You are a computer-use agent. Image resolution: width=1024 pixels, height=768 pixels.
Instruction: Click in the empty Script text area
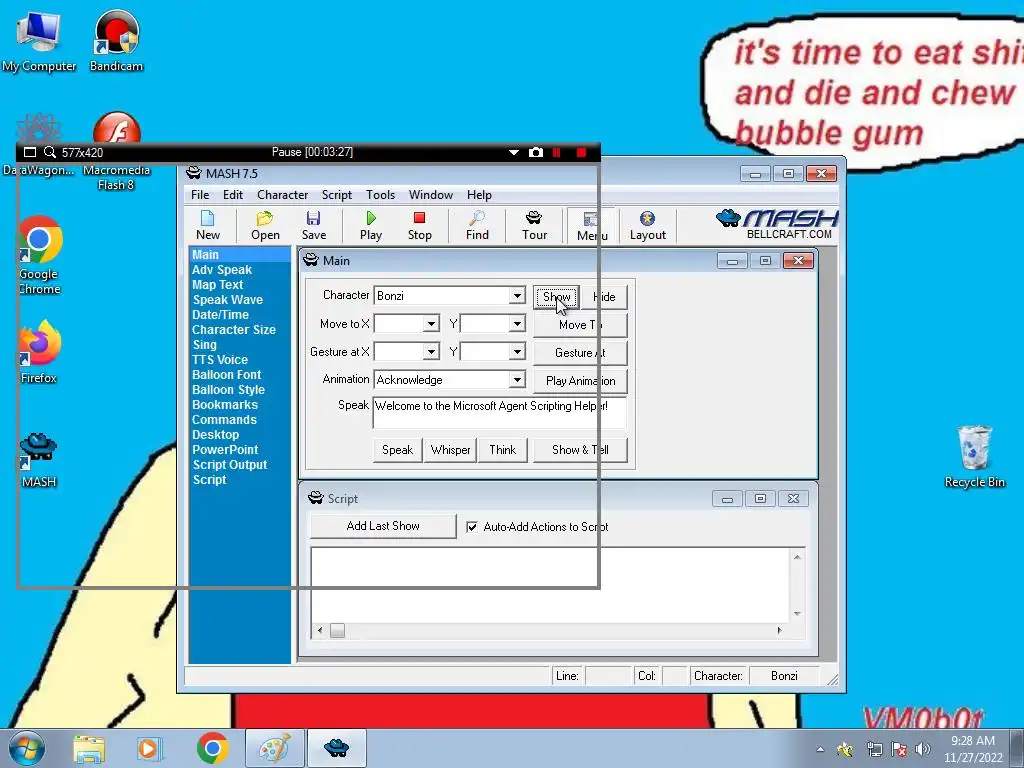click(550, 584)
